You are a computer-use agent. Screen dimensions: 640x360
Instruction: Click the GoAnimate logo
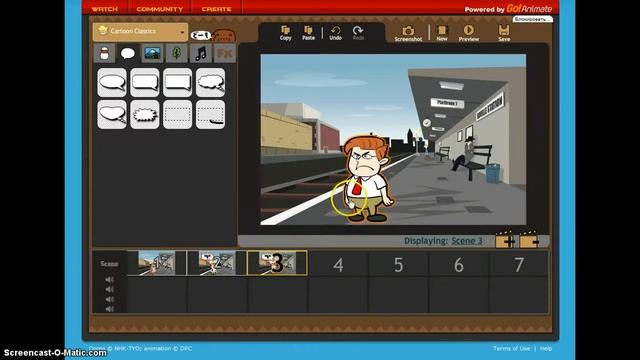529,9
